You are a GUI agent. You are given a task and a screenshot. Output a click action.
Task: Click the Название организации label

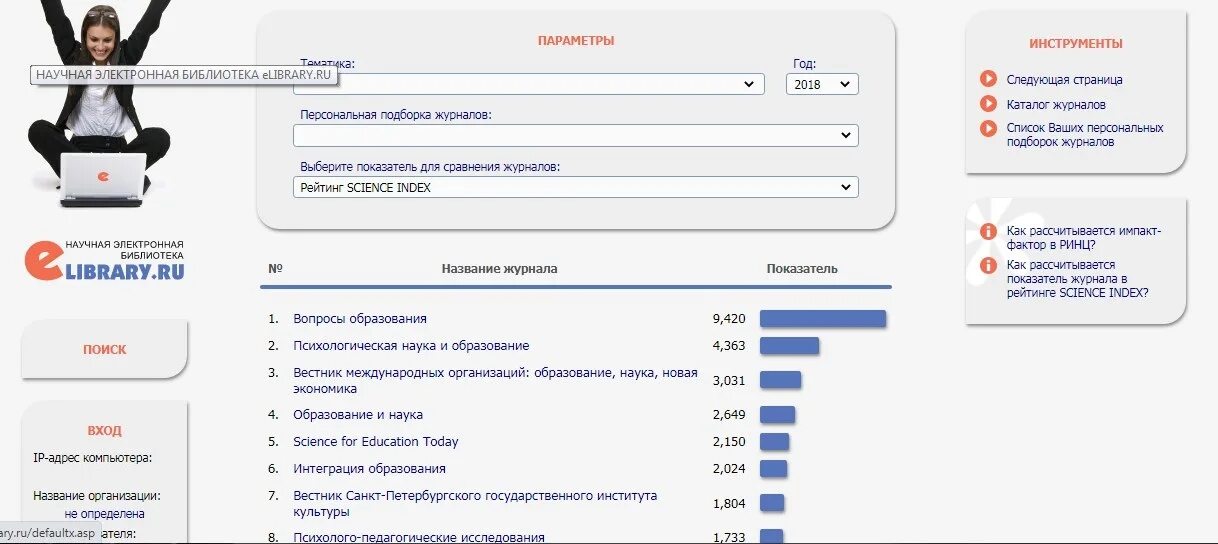tap(97, 495)
